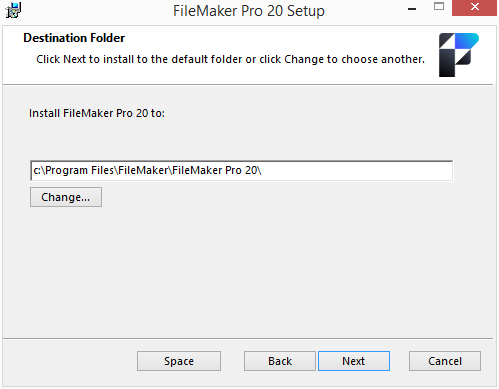Image resolution: width=499 pixels, height=389 pixels.
Task: Click the 'Install FileMaker Pro 20 to:' label
Action: pos(97,113)
